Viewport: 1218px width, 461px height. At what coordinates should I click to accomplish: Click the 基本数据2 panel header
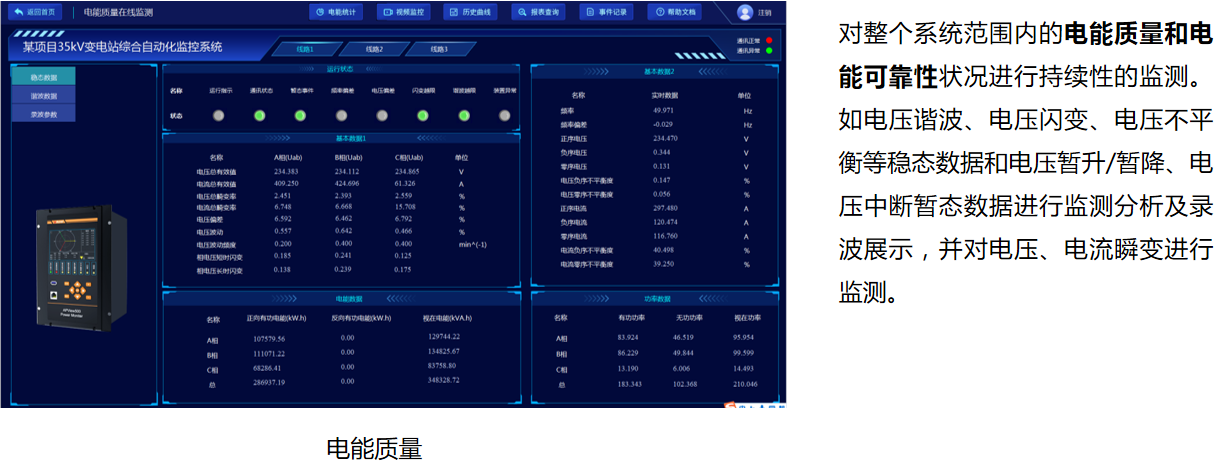click(x=658, y=71)
